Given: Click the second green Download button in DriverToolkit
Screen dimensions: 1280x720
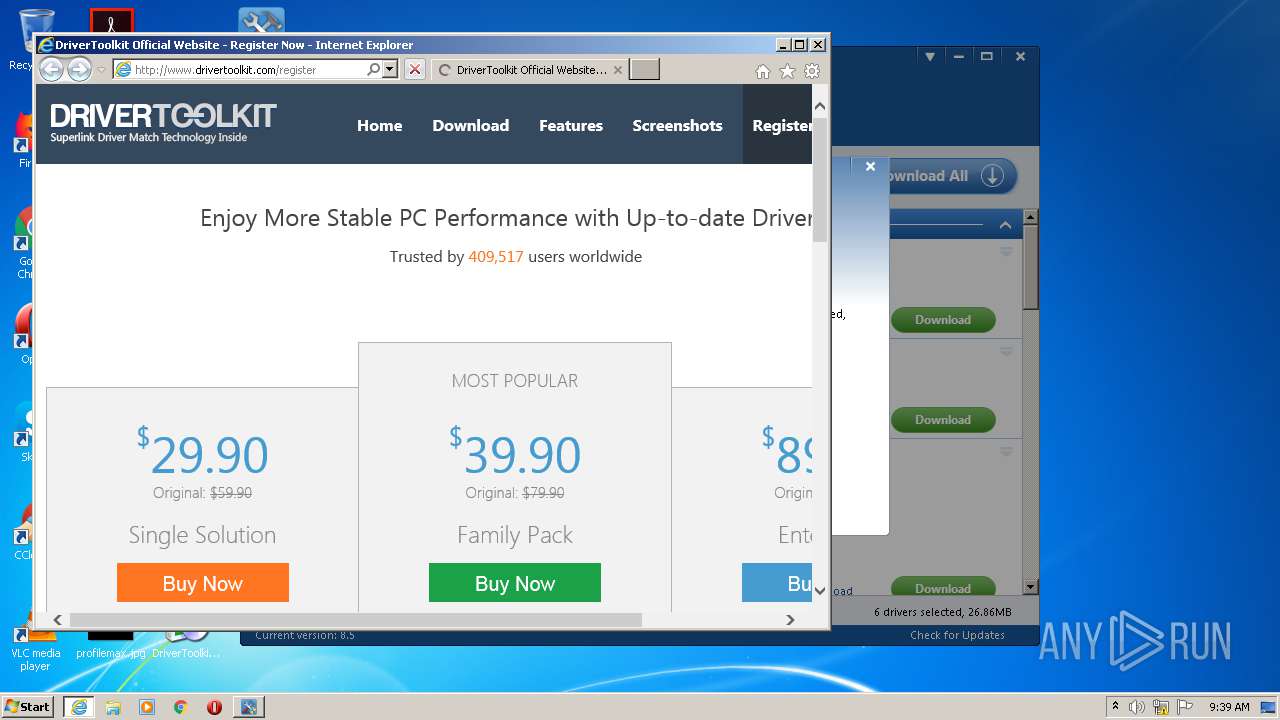Looking at the screenshot, I should pyautogui.click(x=943, y=420).
